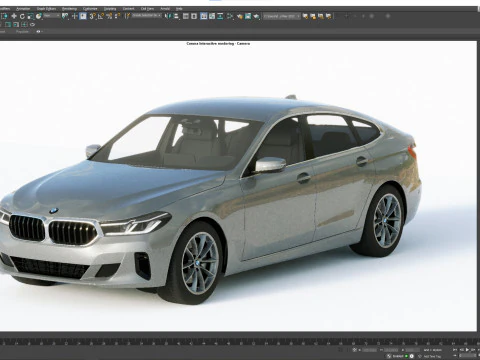Click the Use Pivot Point Center icon
The width and height of the screenshot is (480, 360).
(x=65, y=16)
